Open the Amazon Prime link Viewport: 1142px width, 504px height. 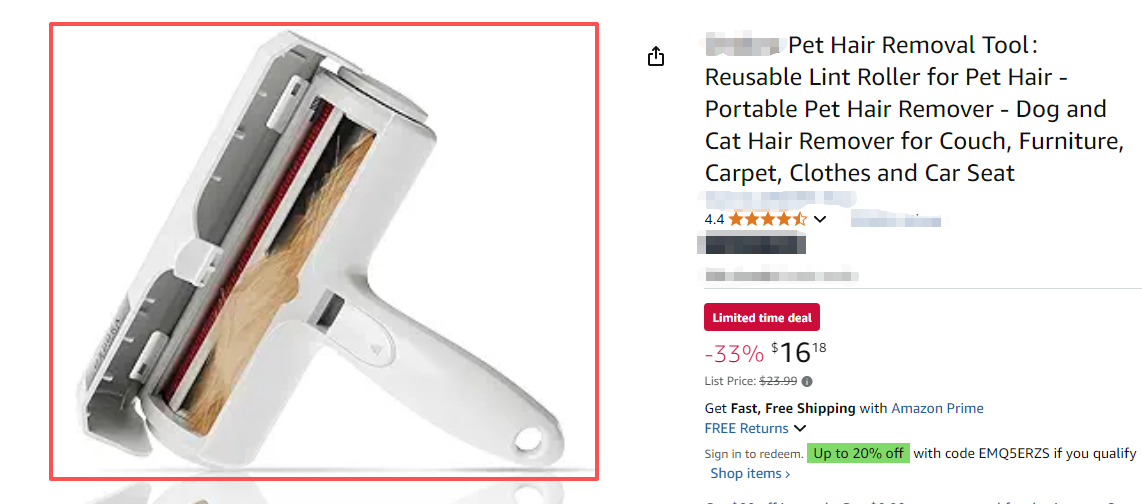pos(937,408)
